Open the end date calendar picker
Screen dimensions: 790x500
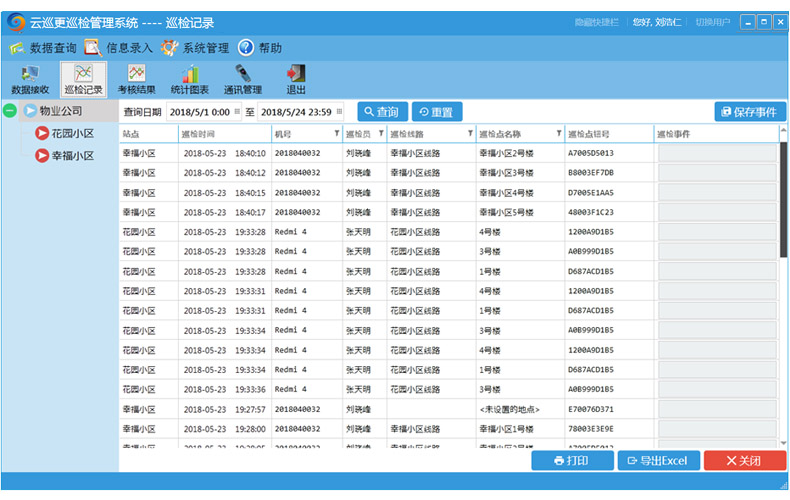click(x=340, y=111)
